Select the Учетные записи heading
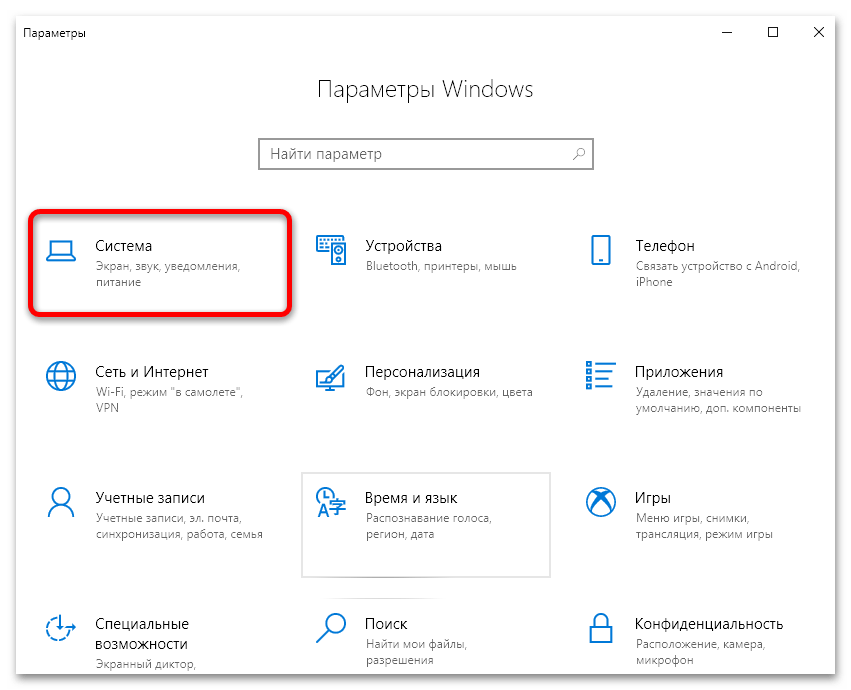This screenshot has width=851, height=690. coord(150,498)
